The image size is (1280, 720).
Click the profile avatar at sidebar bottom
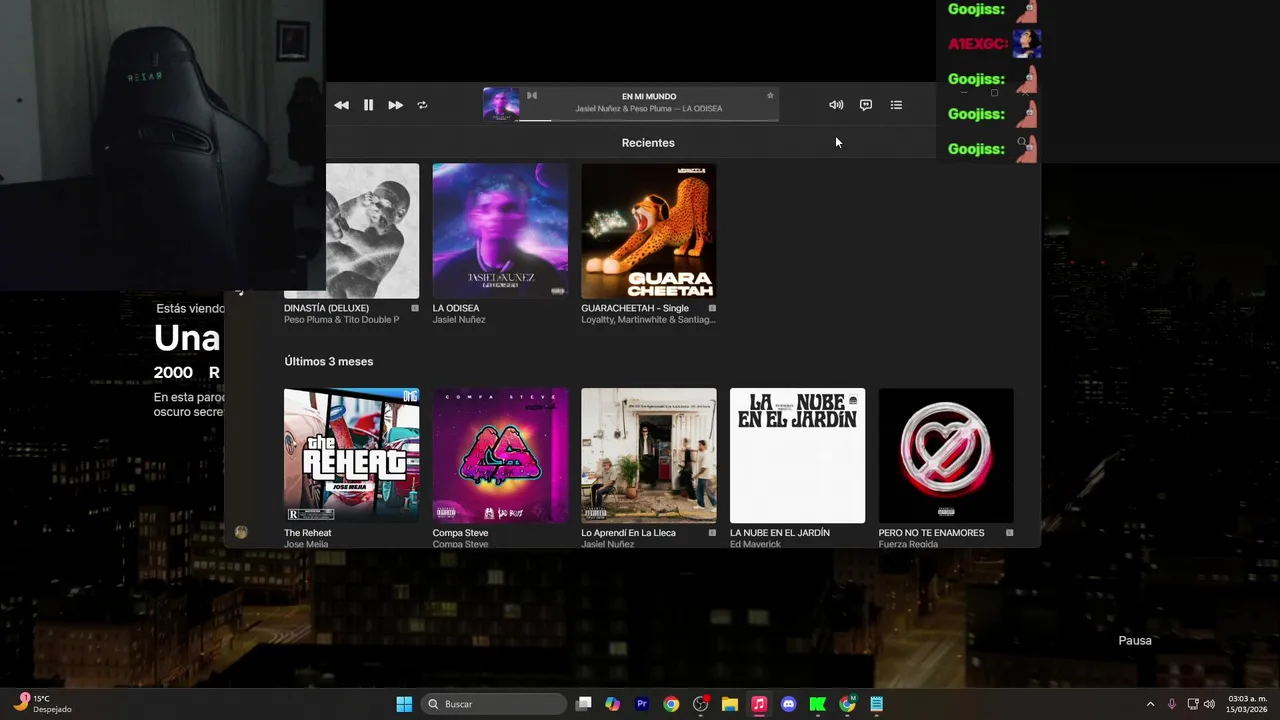[241, 532]
